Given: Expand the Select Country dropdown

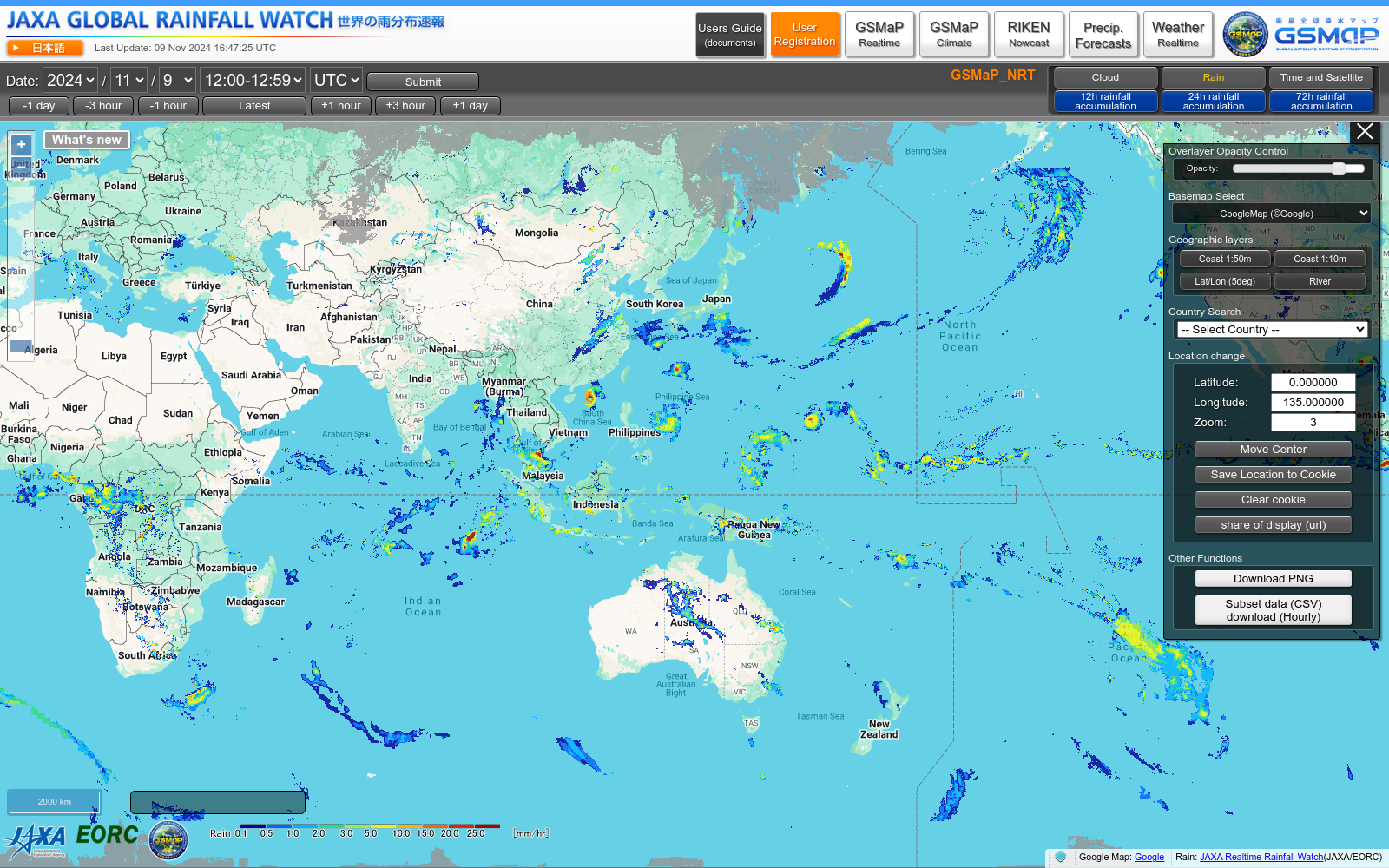Looking at the screenshot, I should (x=1272, y=329).
